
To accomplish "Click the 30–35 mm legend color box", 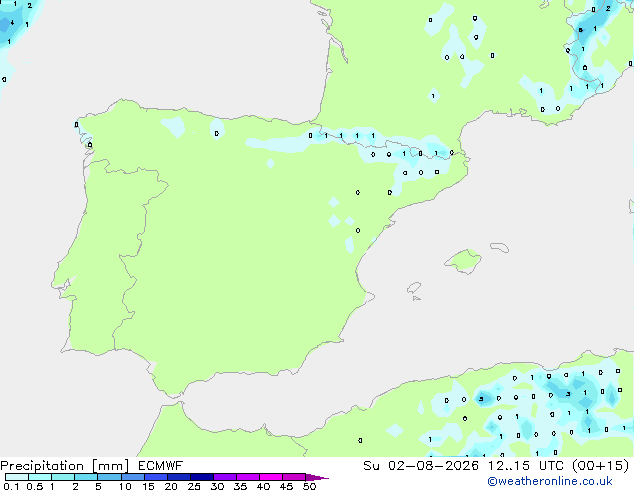I will [x=225, y=477].
